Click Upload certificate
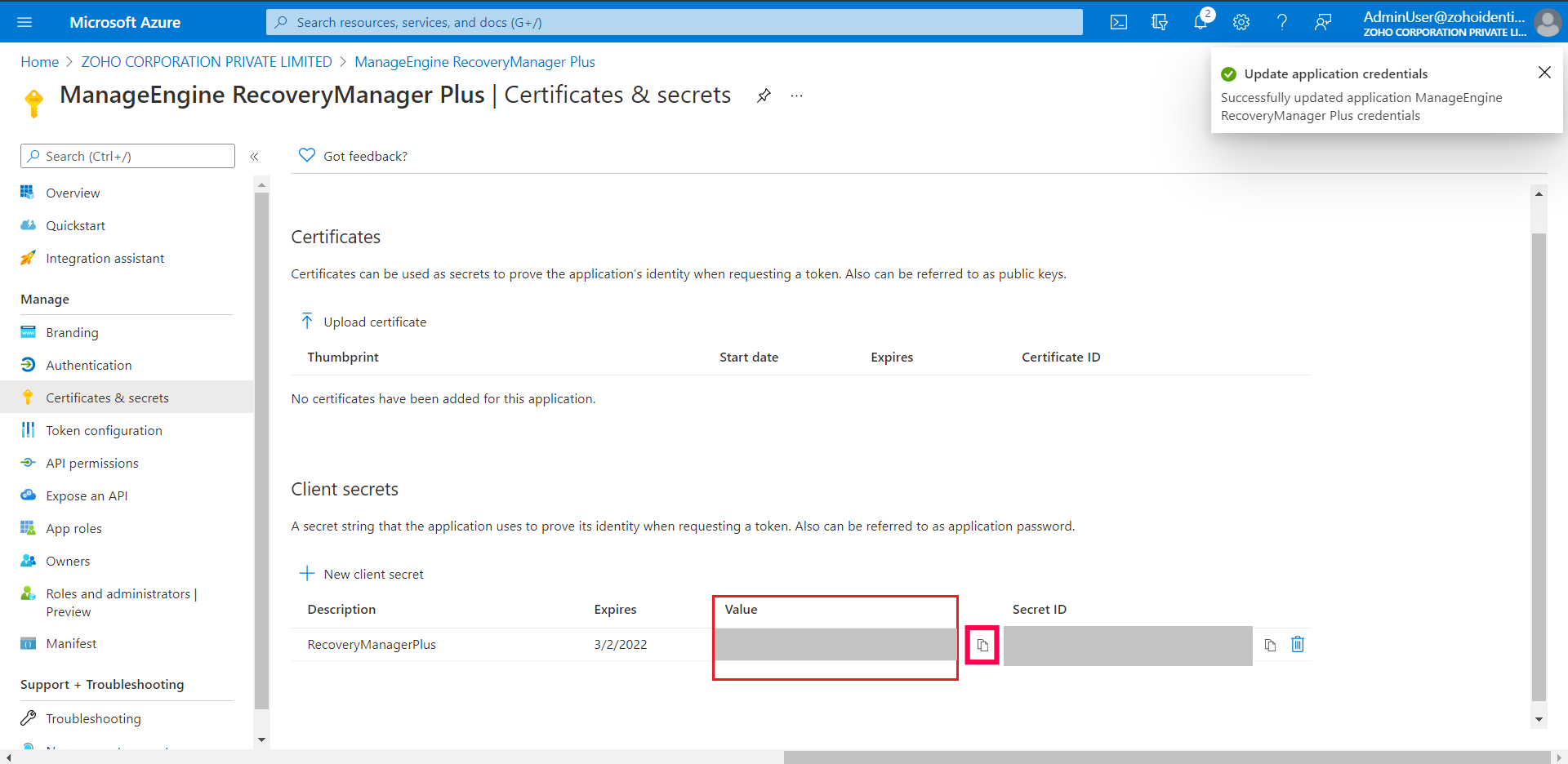 click(363, 322)
